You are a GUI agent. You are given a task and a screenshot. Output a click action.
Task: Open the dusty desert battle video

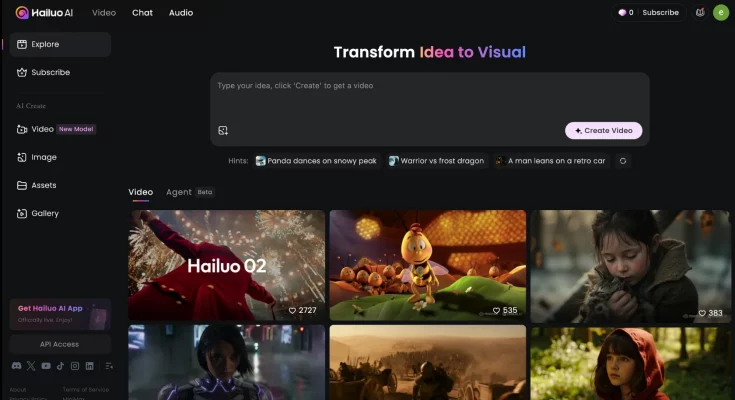(x=428, y=362)
